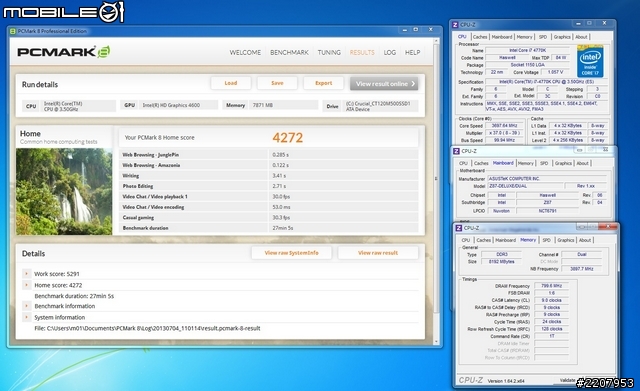This screenshot has width=640, height=391.
Task: Expand the Home score: 4272 row
Action: tap(26, 285)
